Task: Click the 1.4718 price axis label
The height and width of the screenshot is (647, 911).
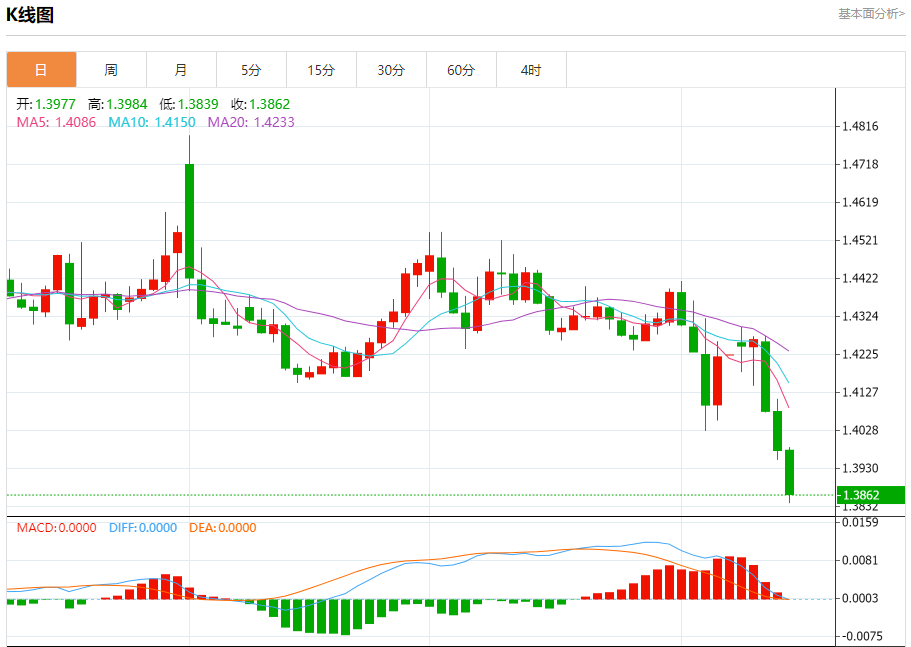Action: [860, 164]
